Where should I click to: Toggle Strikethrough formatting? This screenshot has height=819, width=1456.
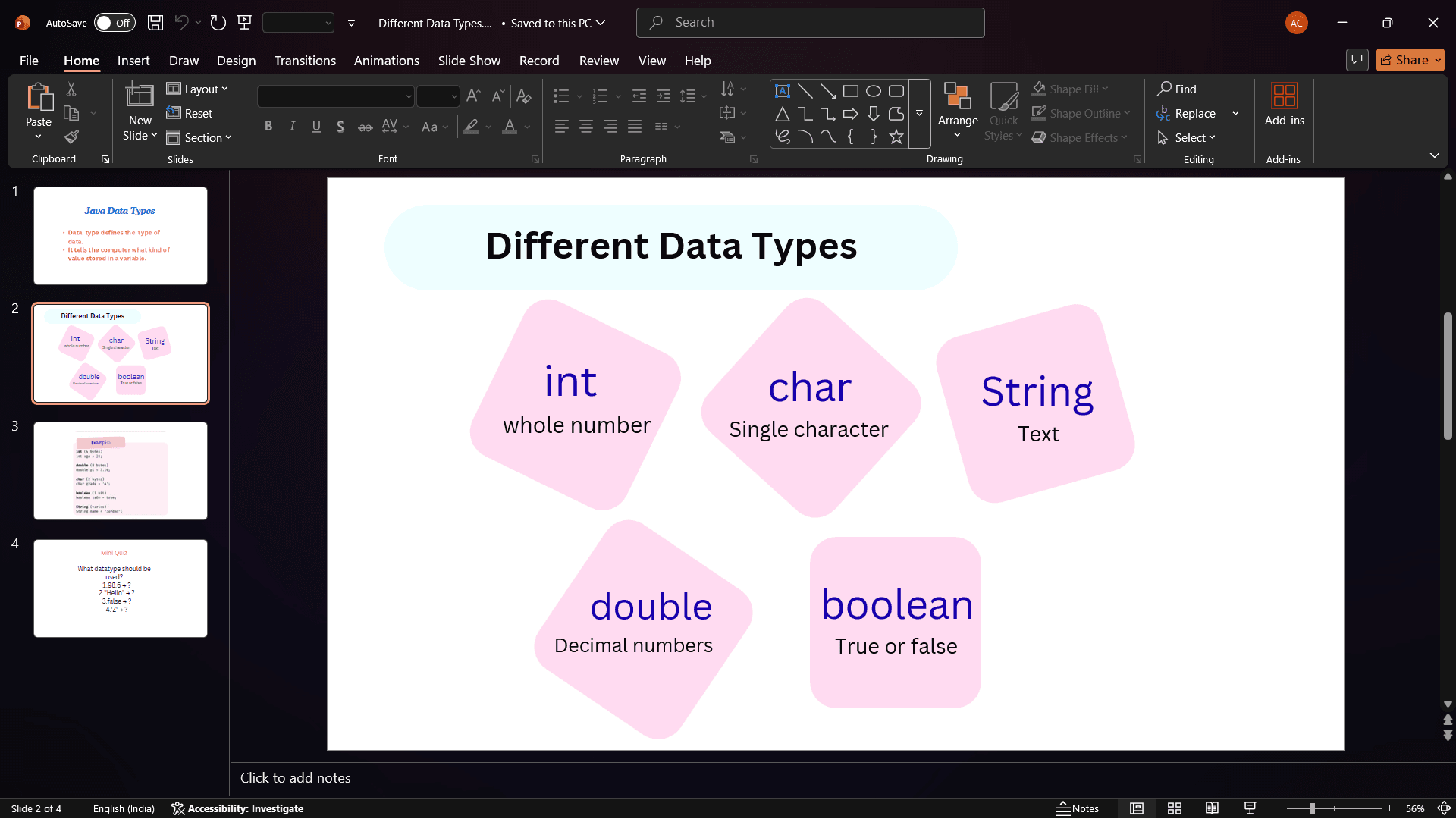pos(365,127)
